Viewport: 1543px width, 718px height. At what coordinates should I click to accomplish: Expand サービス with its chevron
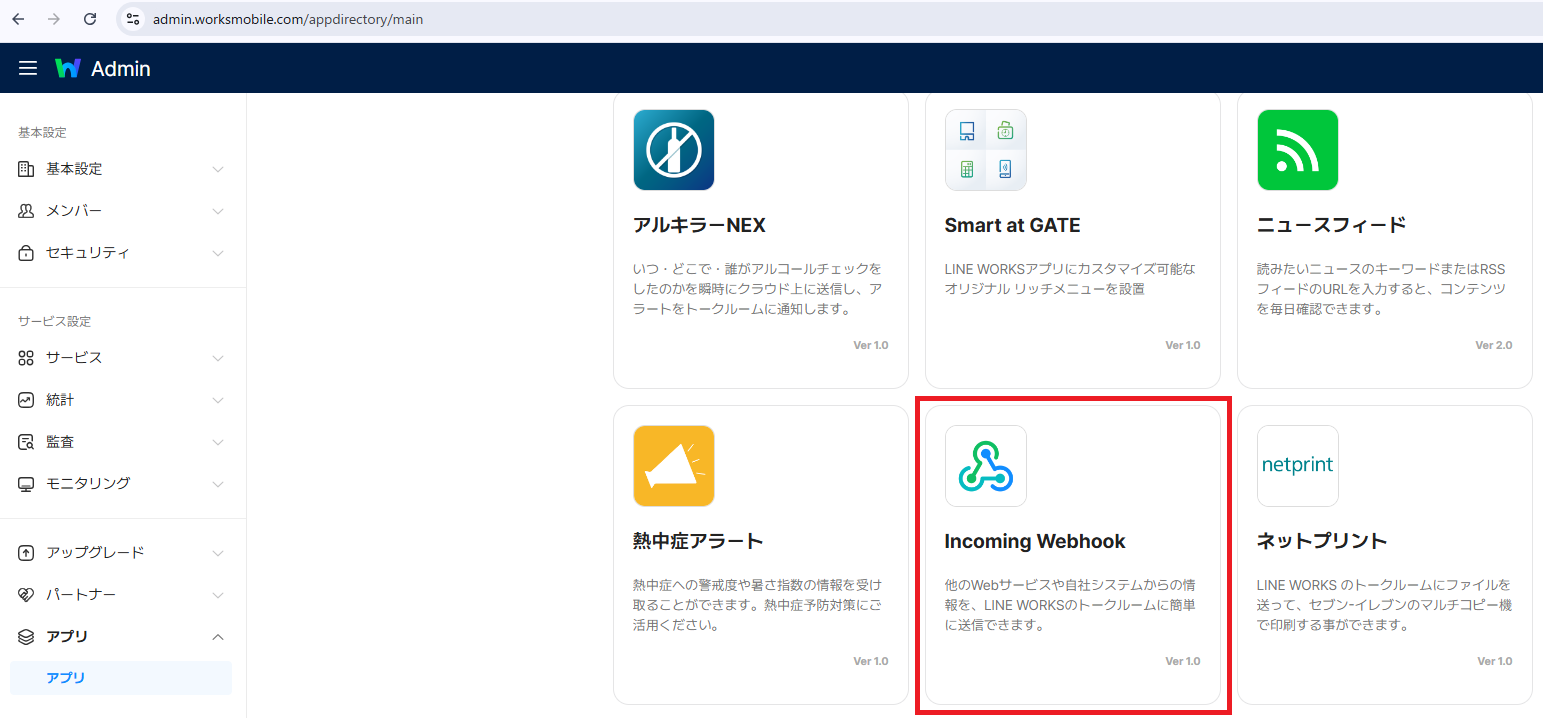click(218, 358)
